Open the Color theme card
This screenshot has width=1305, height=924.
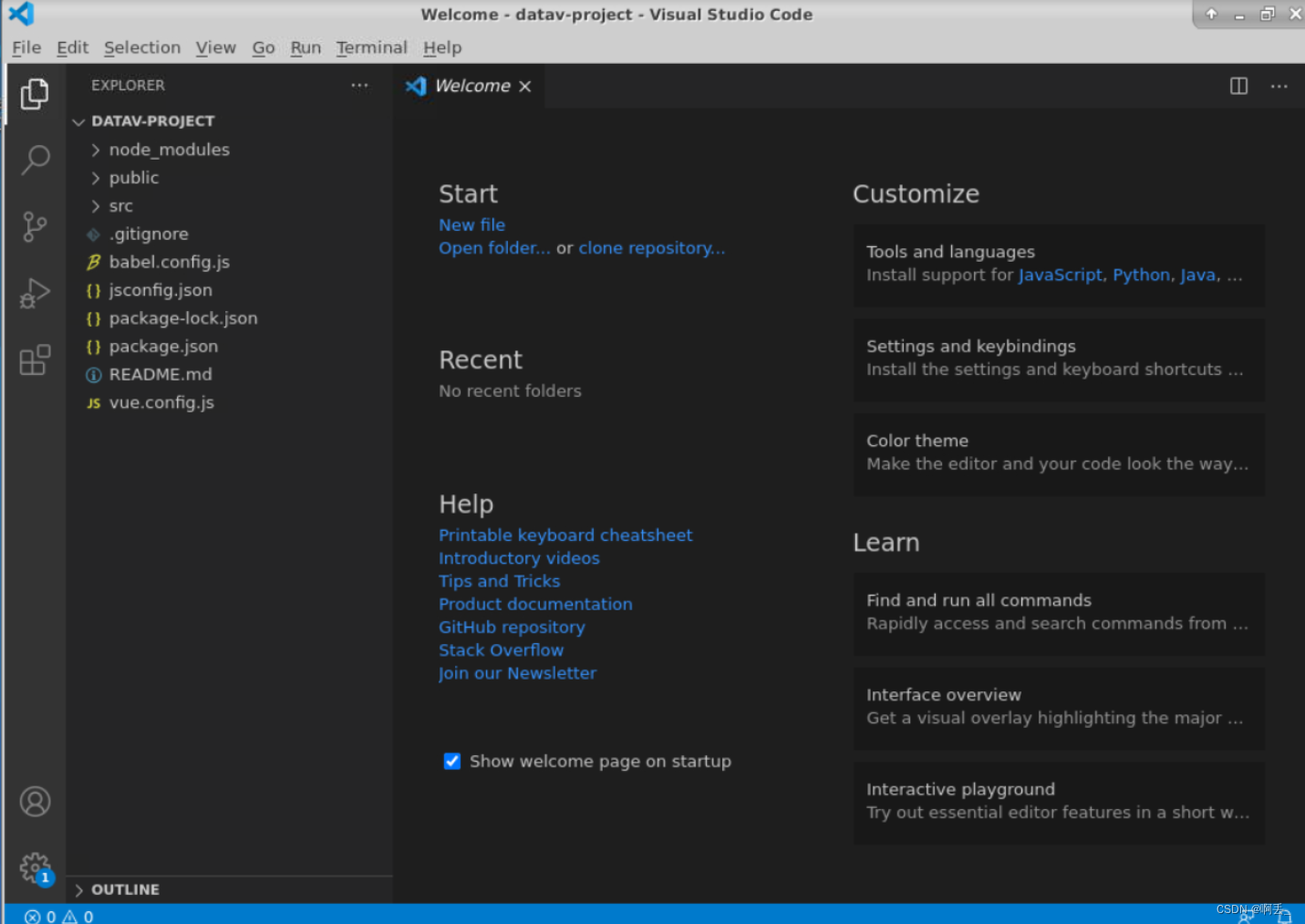coord(1059,453)
